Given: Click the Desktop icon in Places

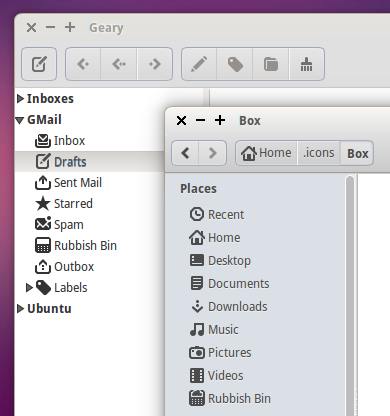Looking at the screenshot, I should point(197,260).
